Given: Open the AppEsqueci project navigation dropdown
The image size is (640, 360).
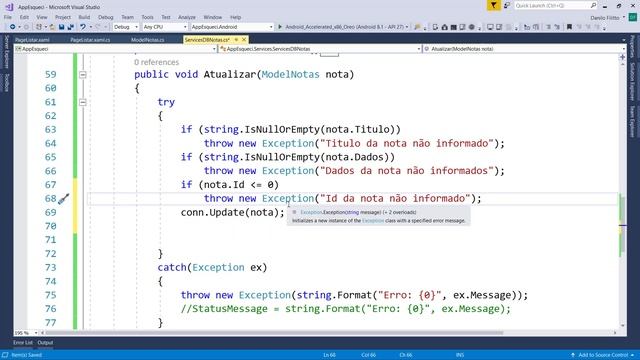Looking at the screenshot, I should (x=116, y=49).
